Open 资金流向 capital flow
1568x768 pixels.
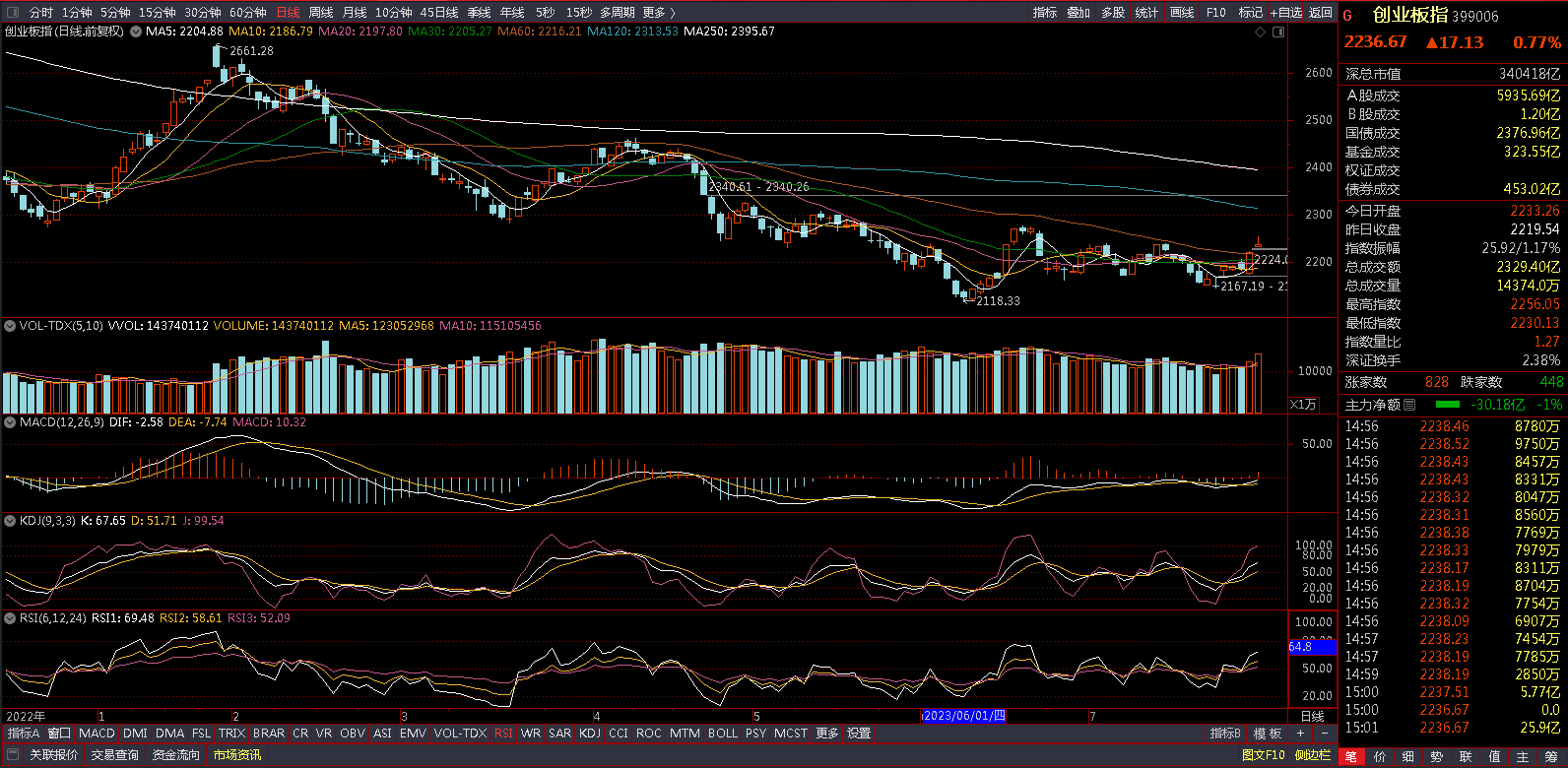[x=176, y=755]
